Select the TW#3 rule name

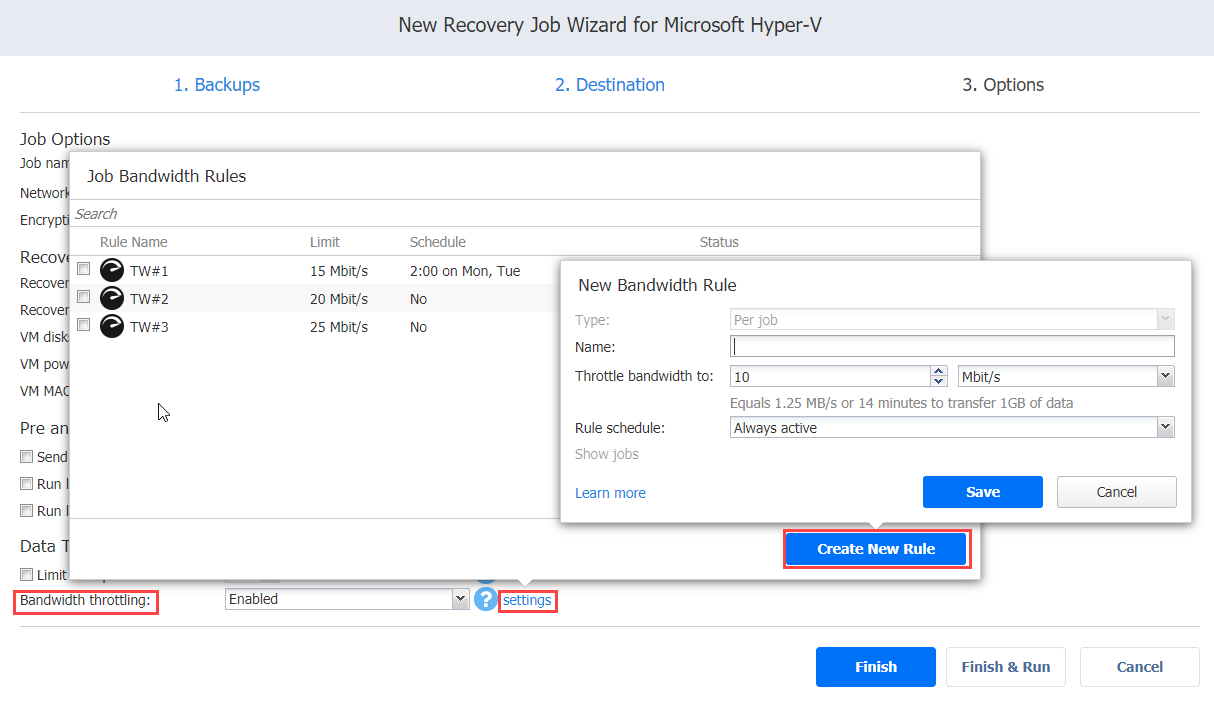coord(149,327)
